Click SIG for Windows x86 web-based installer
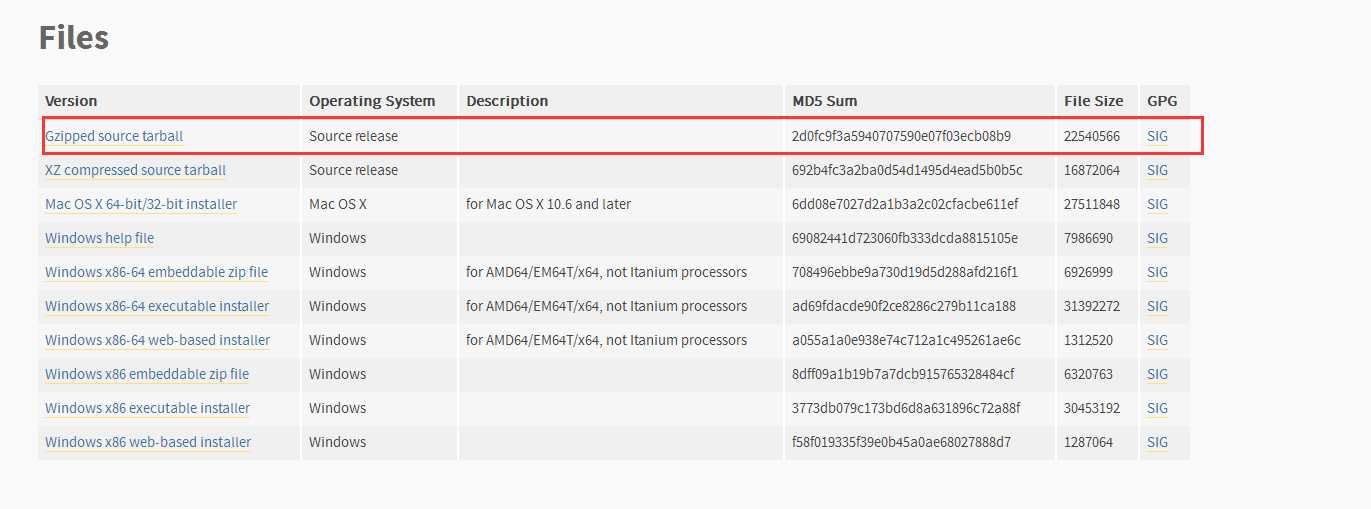 [1157, 442]
